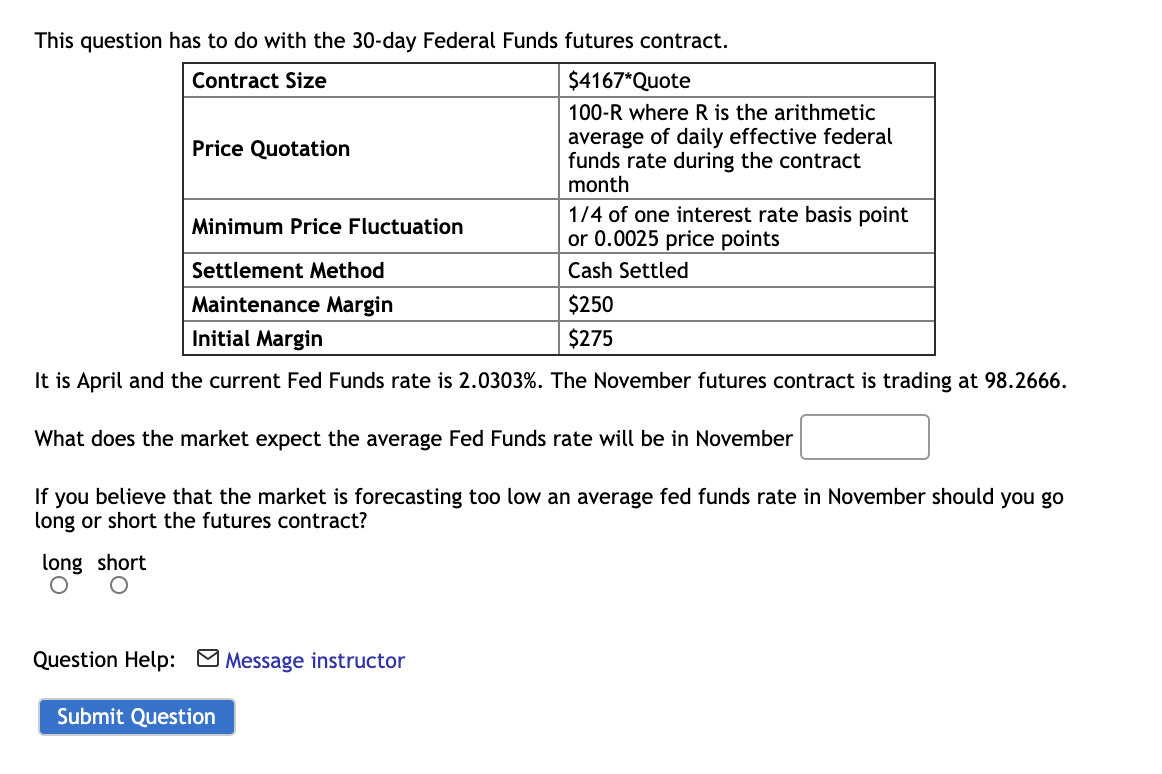The width and height of the screenshot is (1162, 774).
Task: Click the Maintenance Margin $250 value
Action: point(588,304)
